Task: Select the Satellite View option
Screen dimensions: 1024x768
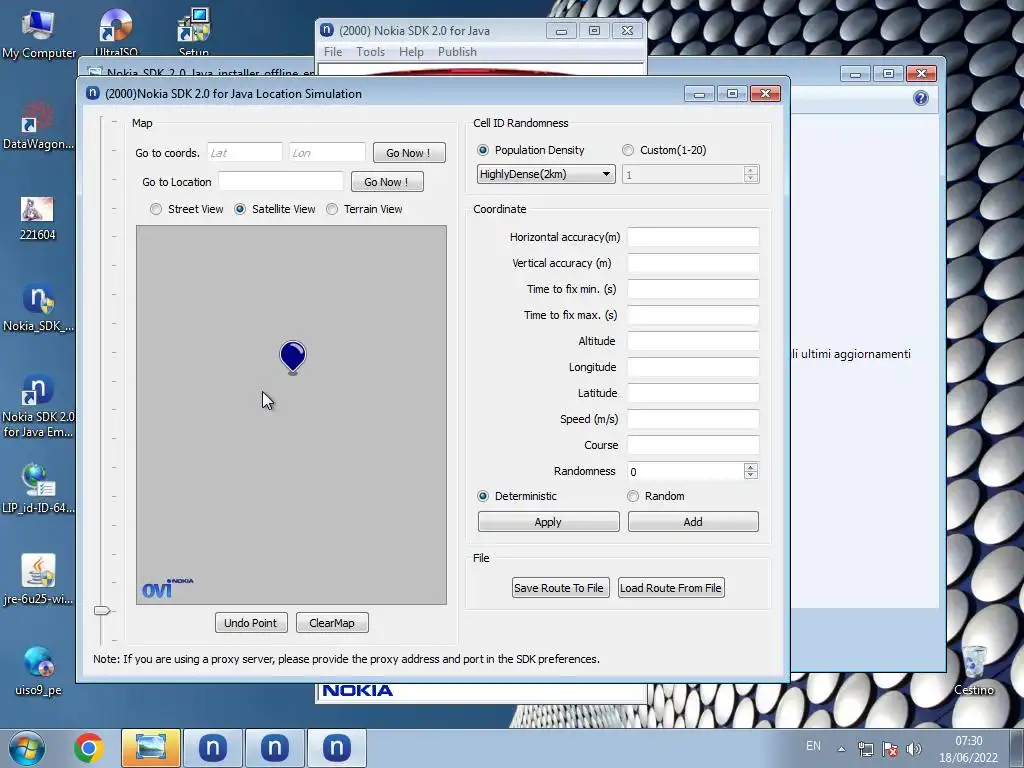Action: coord(275,209)
